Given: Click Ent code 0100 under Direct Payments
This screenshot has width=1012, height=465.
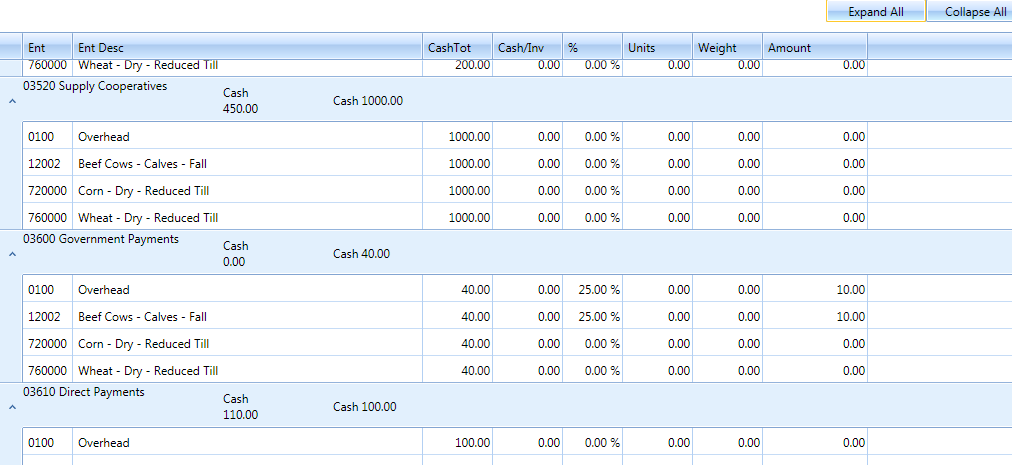Looking at the screenshot, I should pos(48,442).
